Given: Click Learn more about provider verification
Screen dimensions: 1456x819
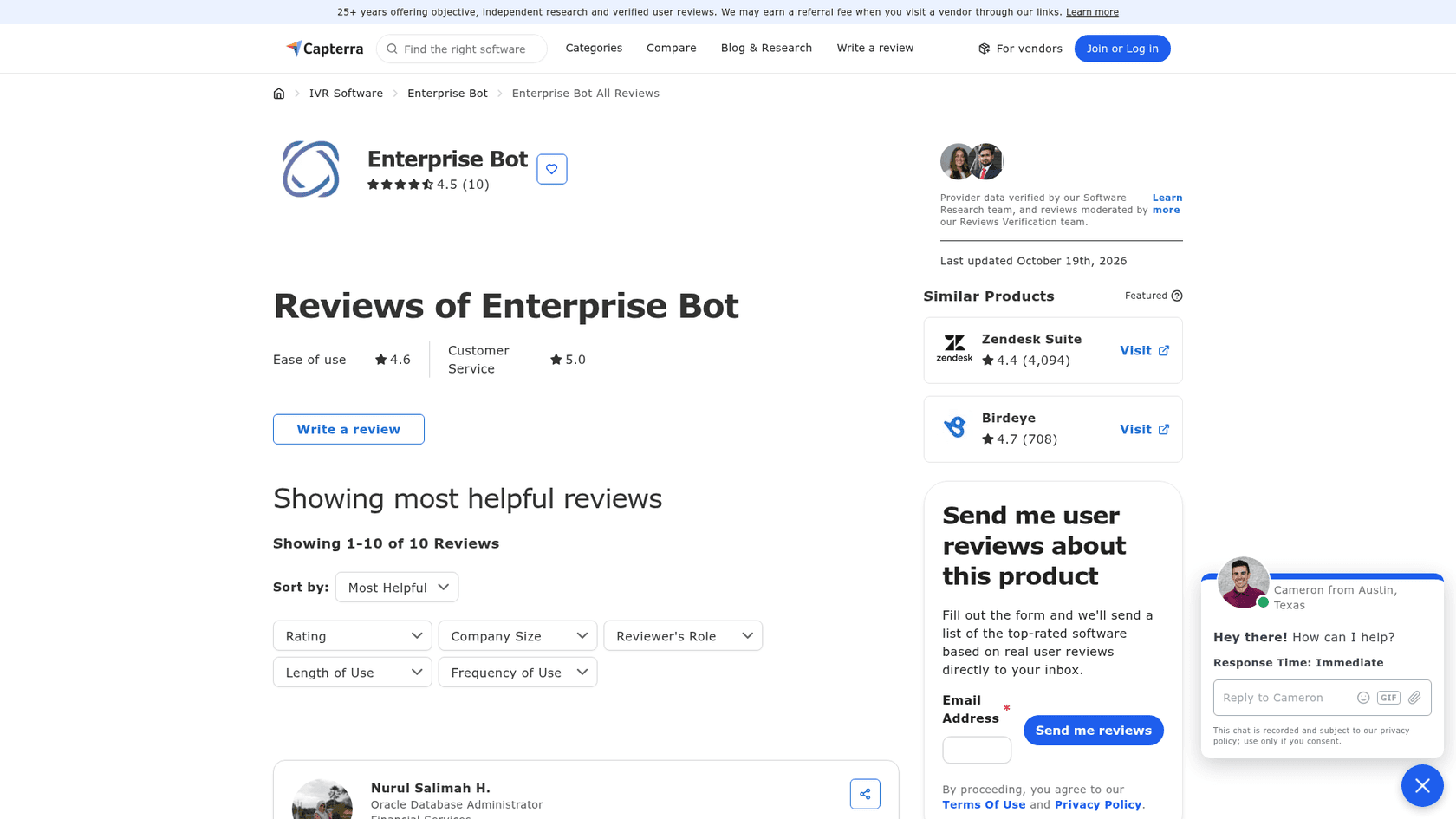Looking at the screenshot, I should point(1167,204).
